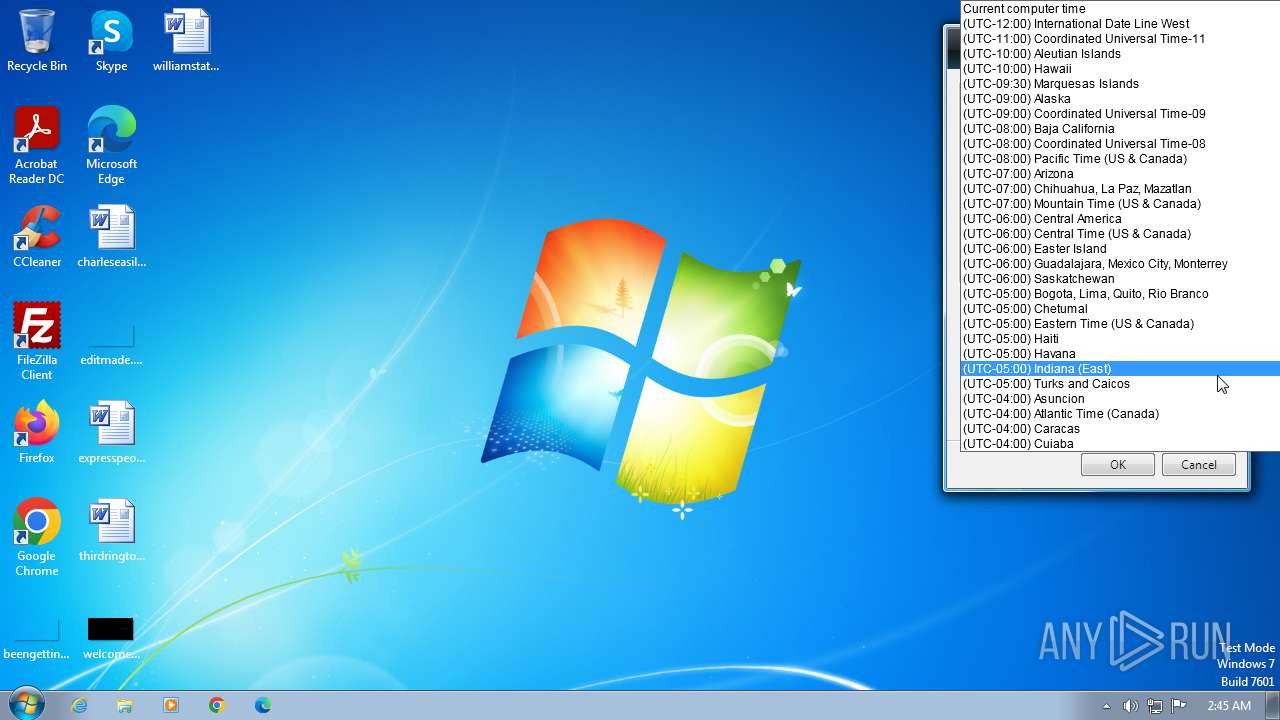
Task: Open the volume speaker tray icon
Action: [1130, 706]
